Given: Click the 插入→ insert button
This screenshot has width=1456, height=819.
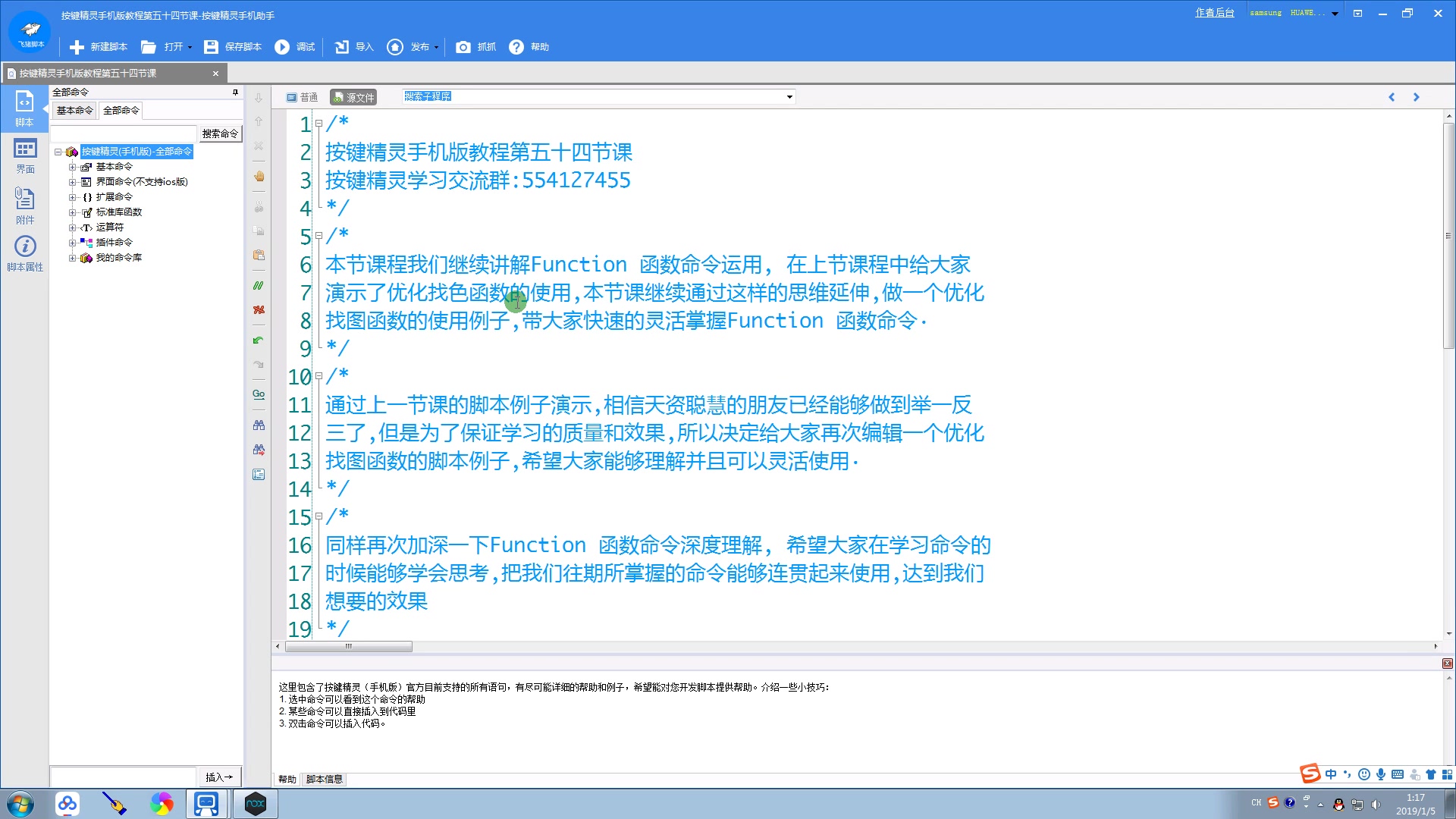Looking at the screenshot, I should coord(219,777).
